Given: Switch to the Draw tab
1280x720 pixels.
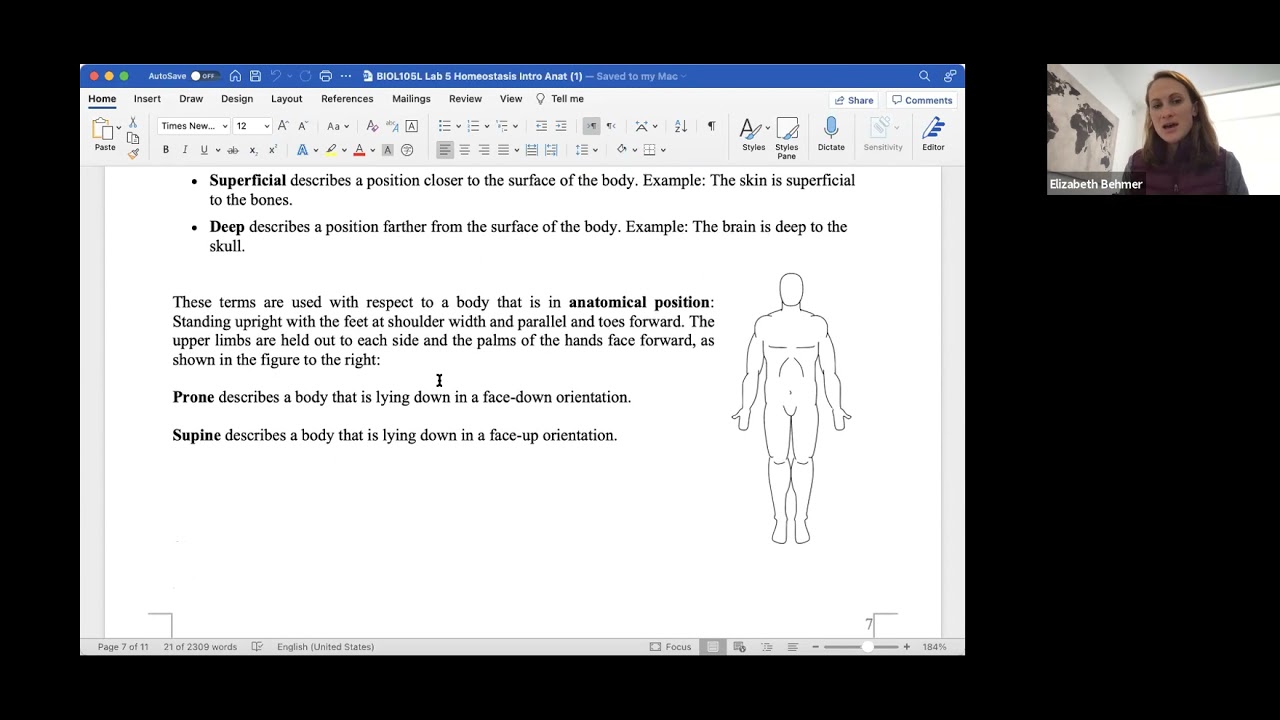Looking at the screenshot, I should click(x=191, y=99).
